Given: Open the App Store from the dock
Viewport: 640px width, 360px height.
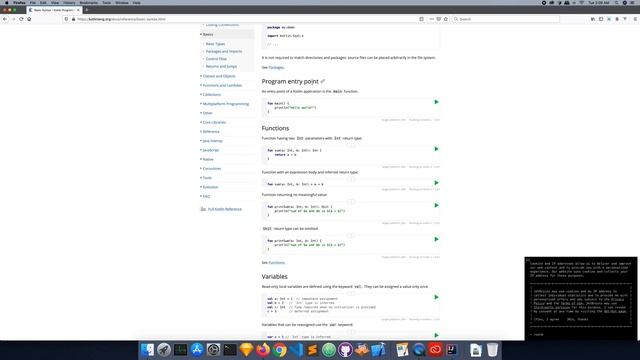Looking at the screenshot, I should pos(197,350).
